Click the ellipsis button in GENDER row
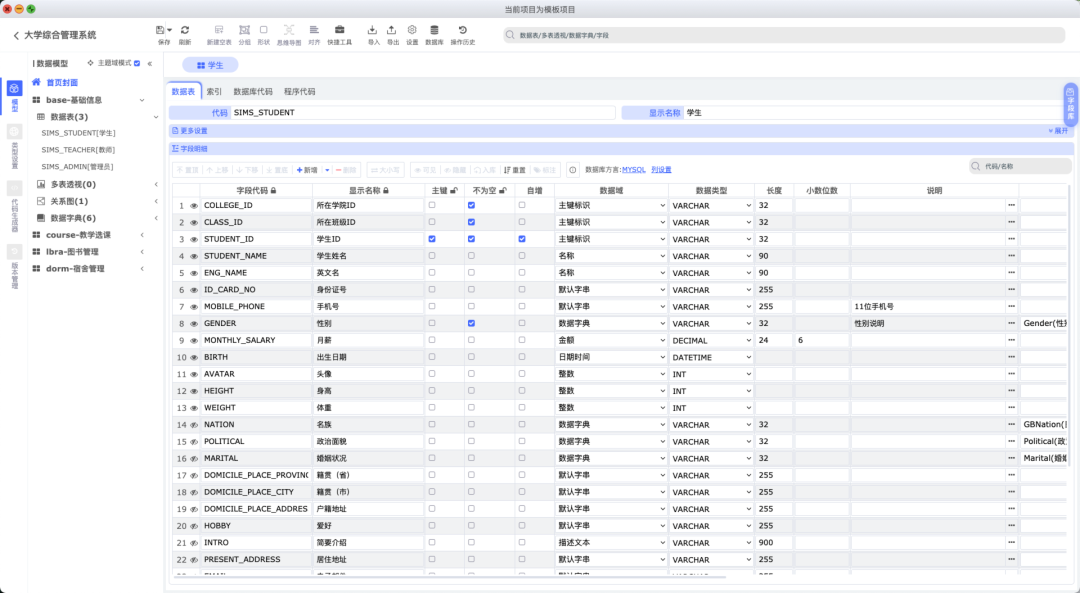 pos(1011,323)
